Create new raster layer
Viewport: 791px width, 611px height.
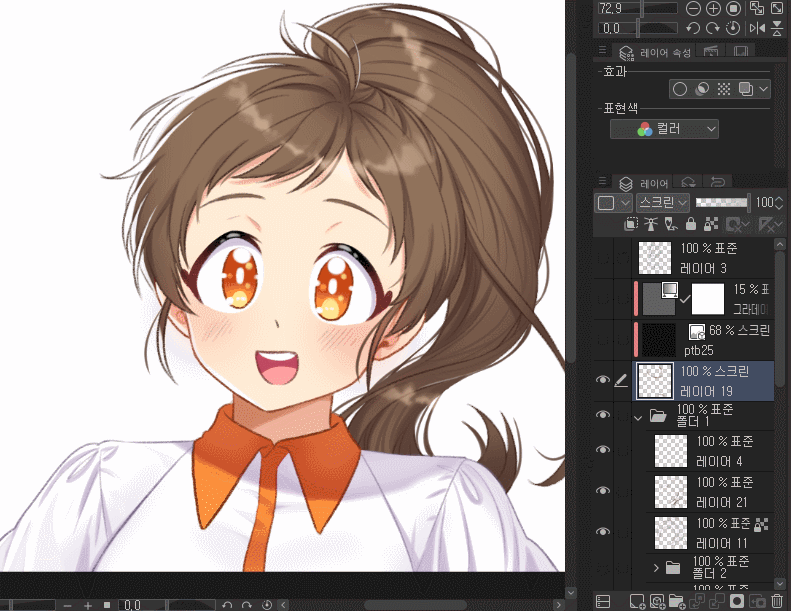click(x=637, y=601)
